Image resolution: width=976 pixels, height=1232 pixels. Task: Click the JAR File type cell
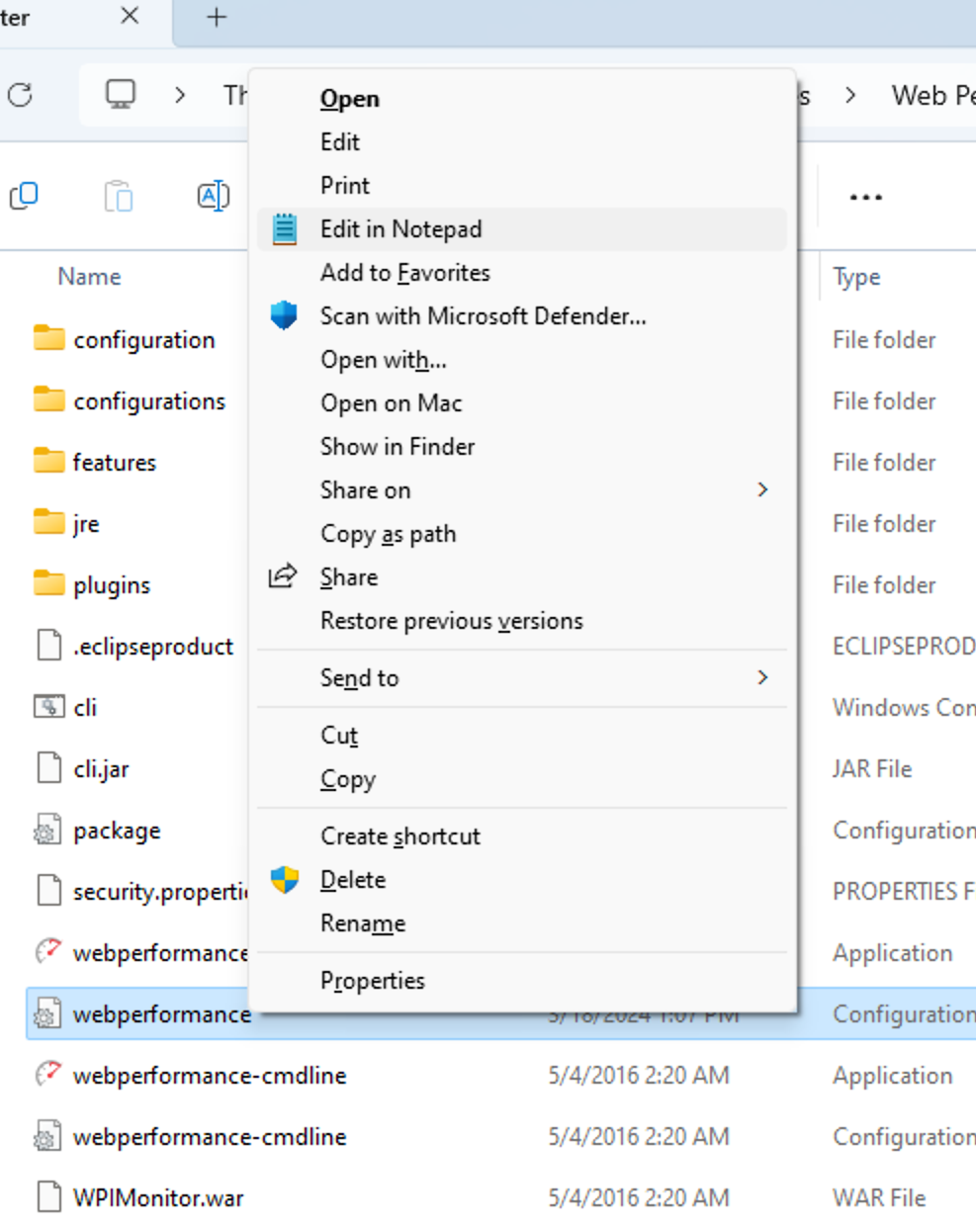point(872,769)
